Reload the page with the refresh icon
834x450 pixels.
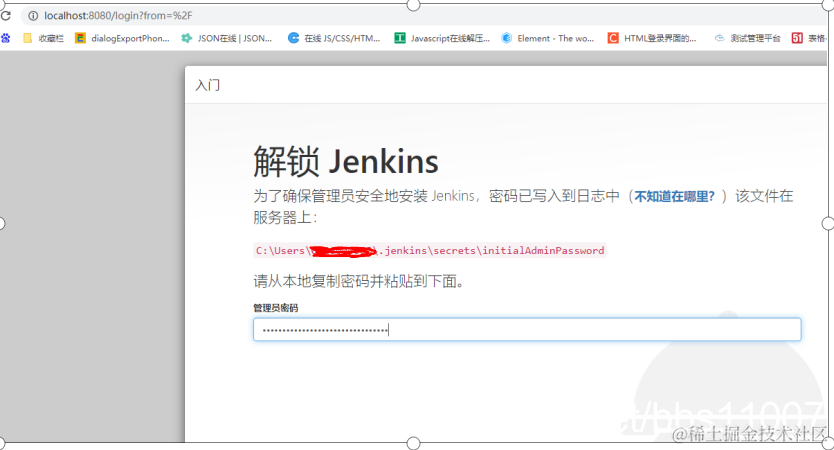(x=6, y=16)
